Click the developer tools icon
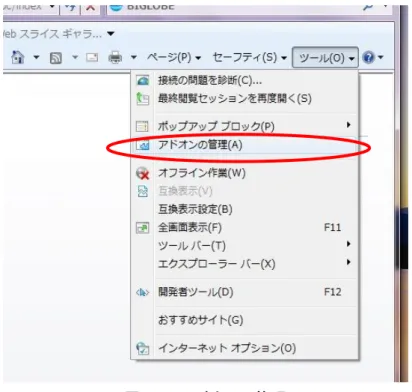 [142, 293]
